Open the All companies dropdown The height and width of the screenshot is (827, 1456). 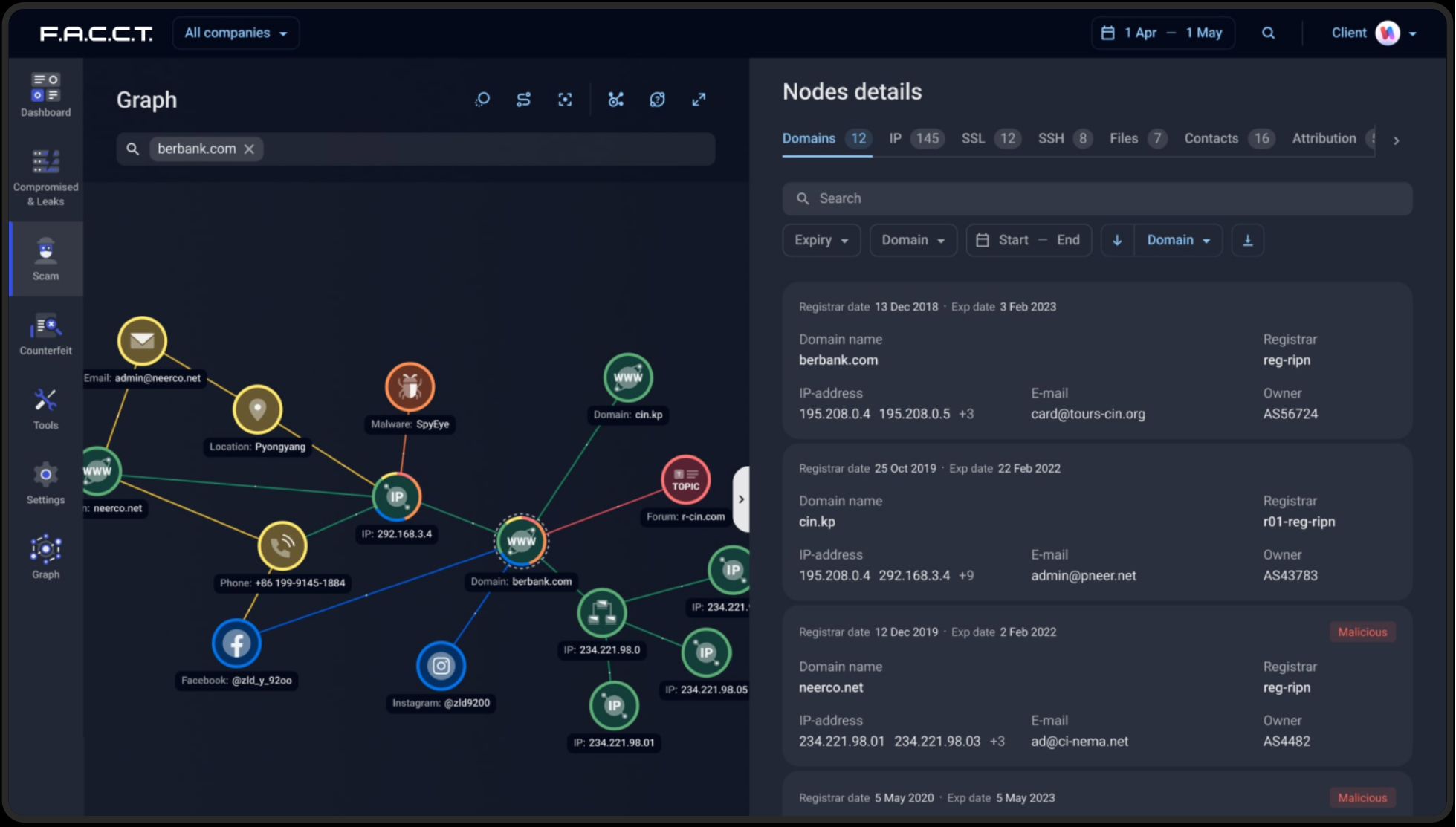click(x=236, y=33)
